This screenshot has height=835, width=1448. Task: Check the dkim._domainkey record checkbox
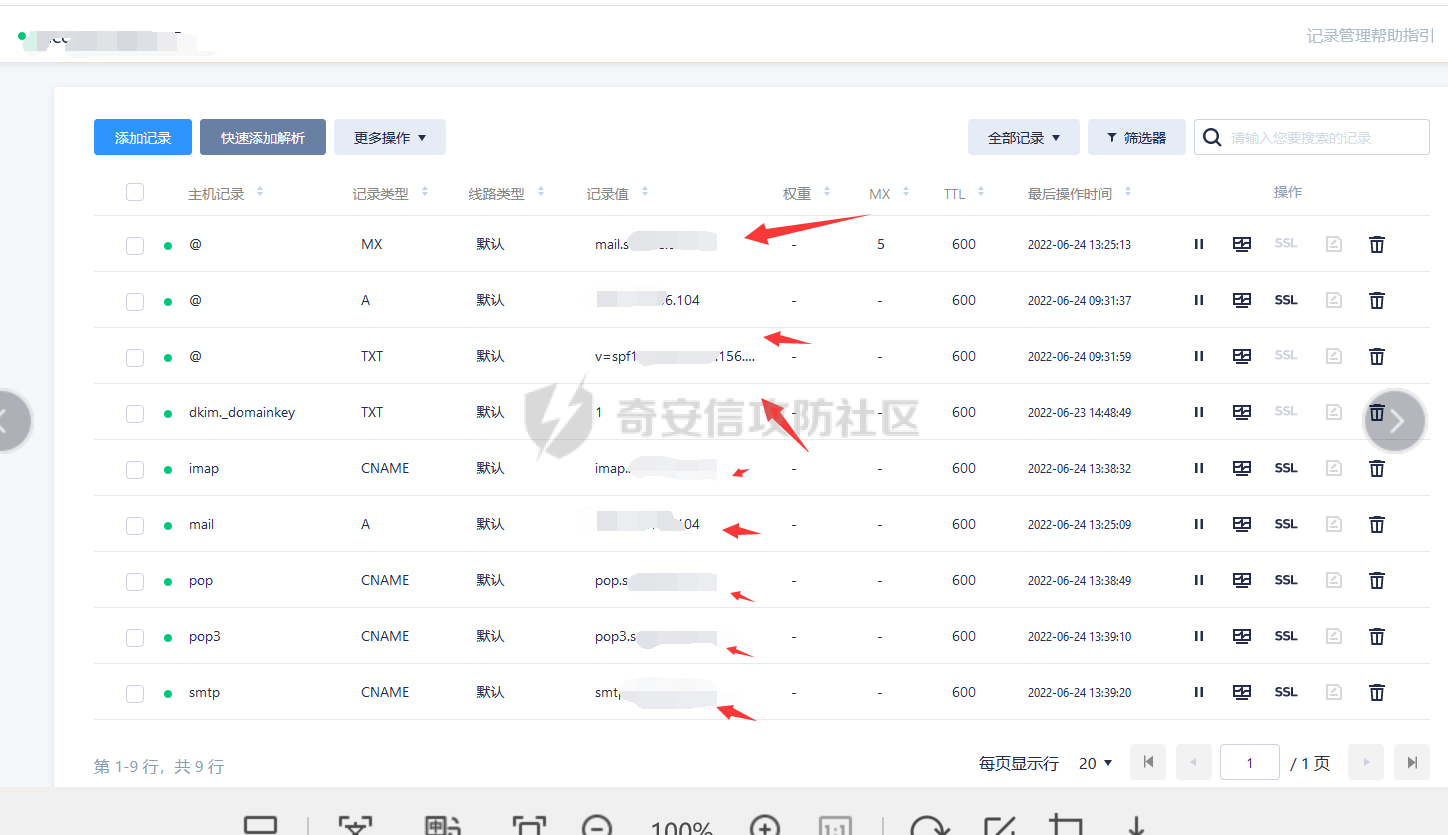pos(135,413)
